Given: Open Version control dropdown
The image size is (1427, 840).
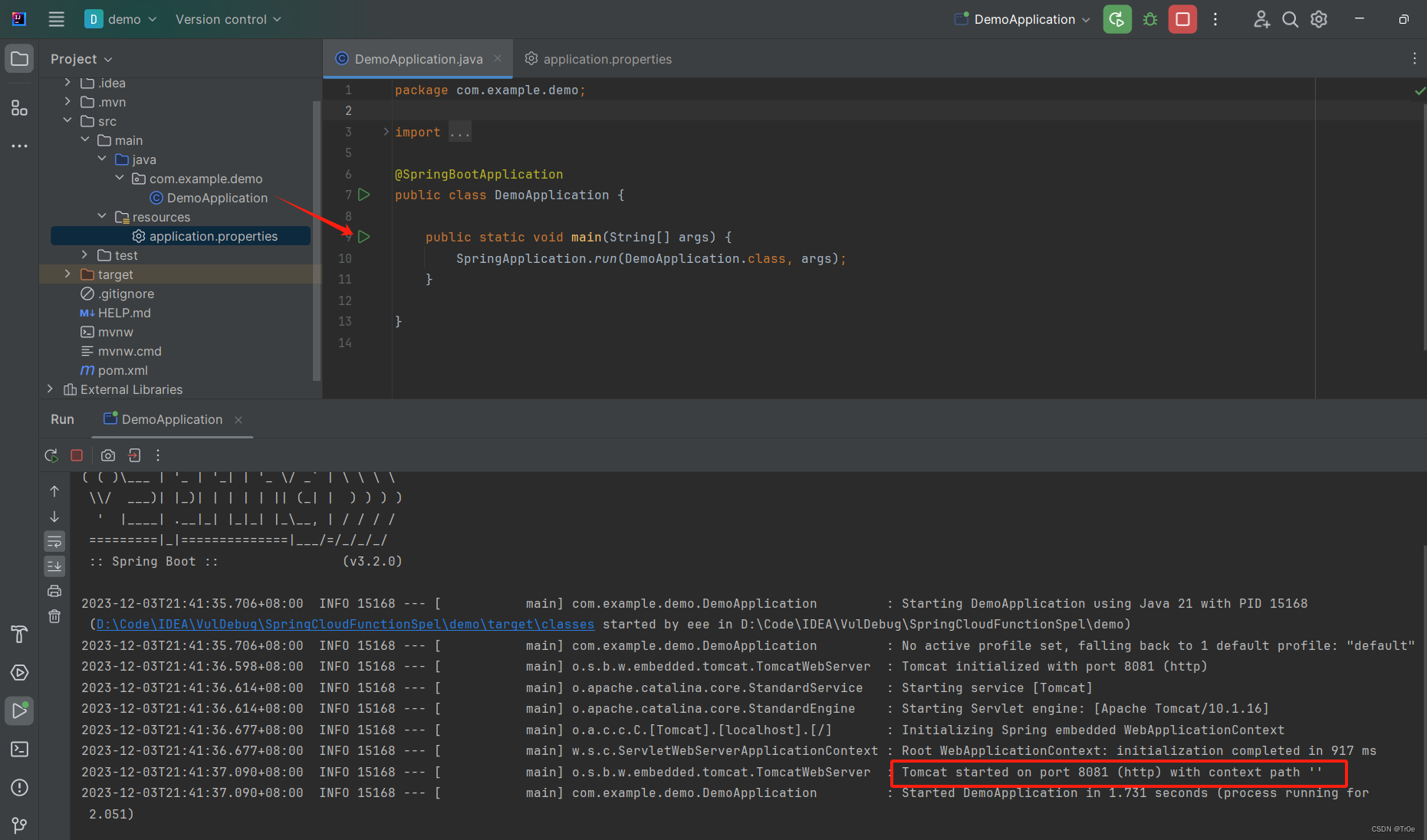Looking at the screenshot, I should [x=228, y=19].
